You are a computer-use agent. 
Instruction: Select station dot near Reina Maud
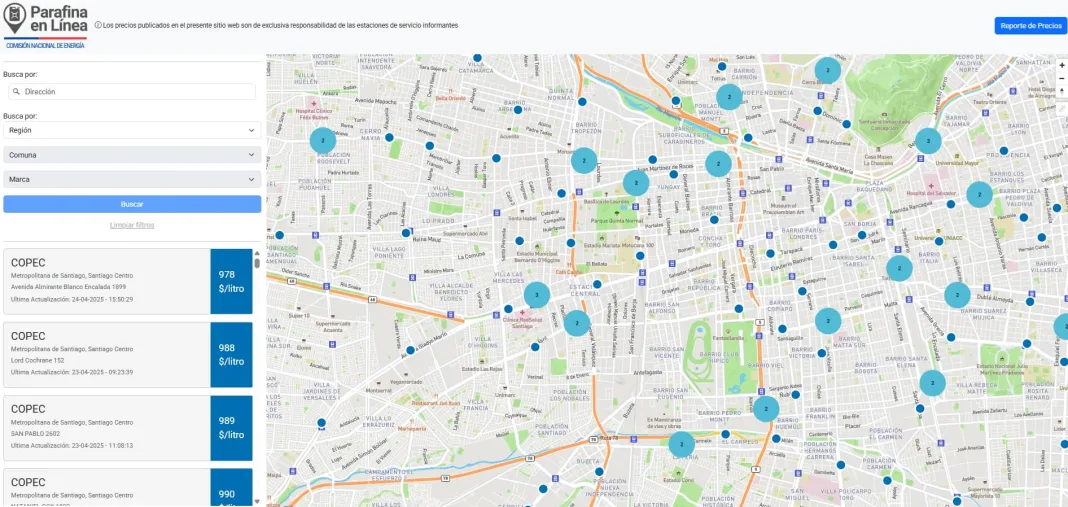(406, 232)
